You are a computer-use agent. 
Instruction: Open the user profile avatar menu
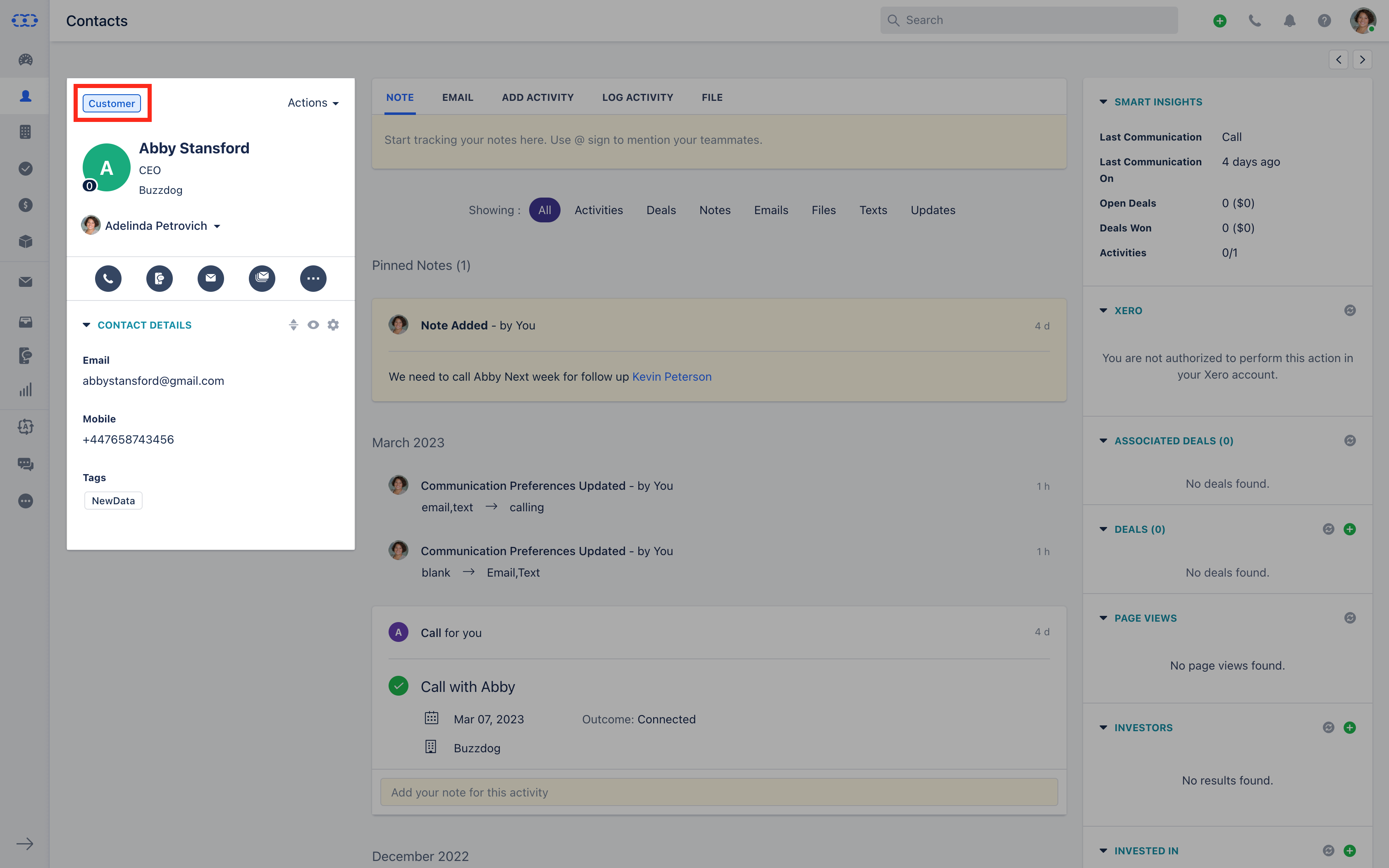(x=1363, y=21)
